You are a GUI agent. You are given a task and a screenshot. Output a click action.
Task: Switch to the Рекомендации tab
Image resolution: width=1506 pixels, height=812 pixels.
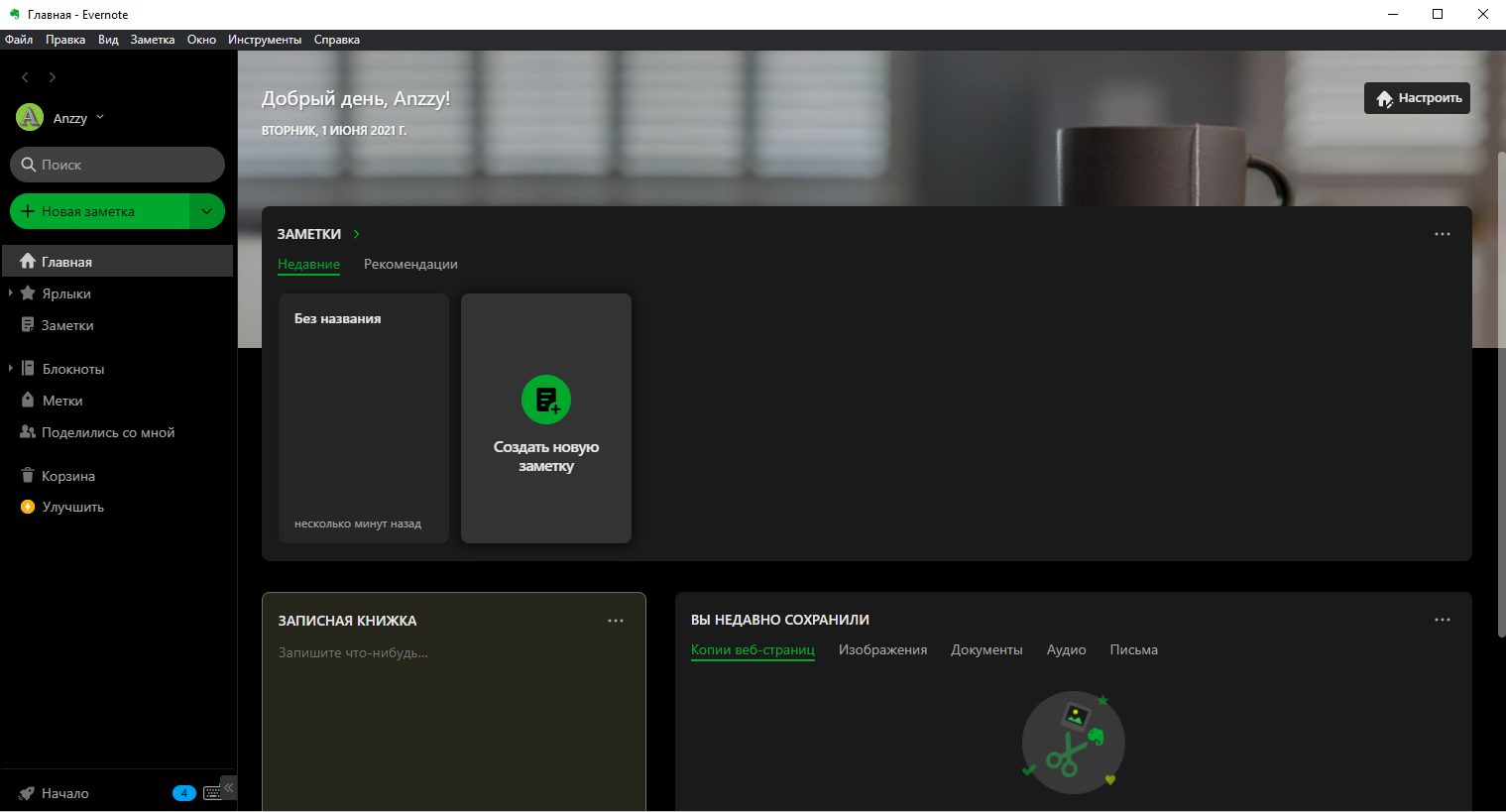tap(410, 264)
